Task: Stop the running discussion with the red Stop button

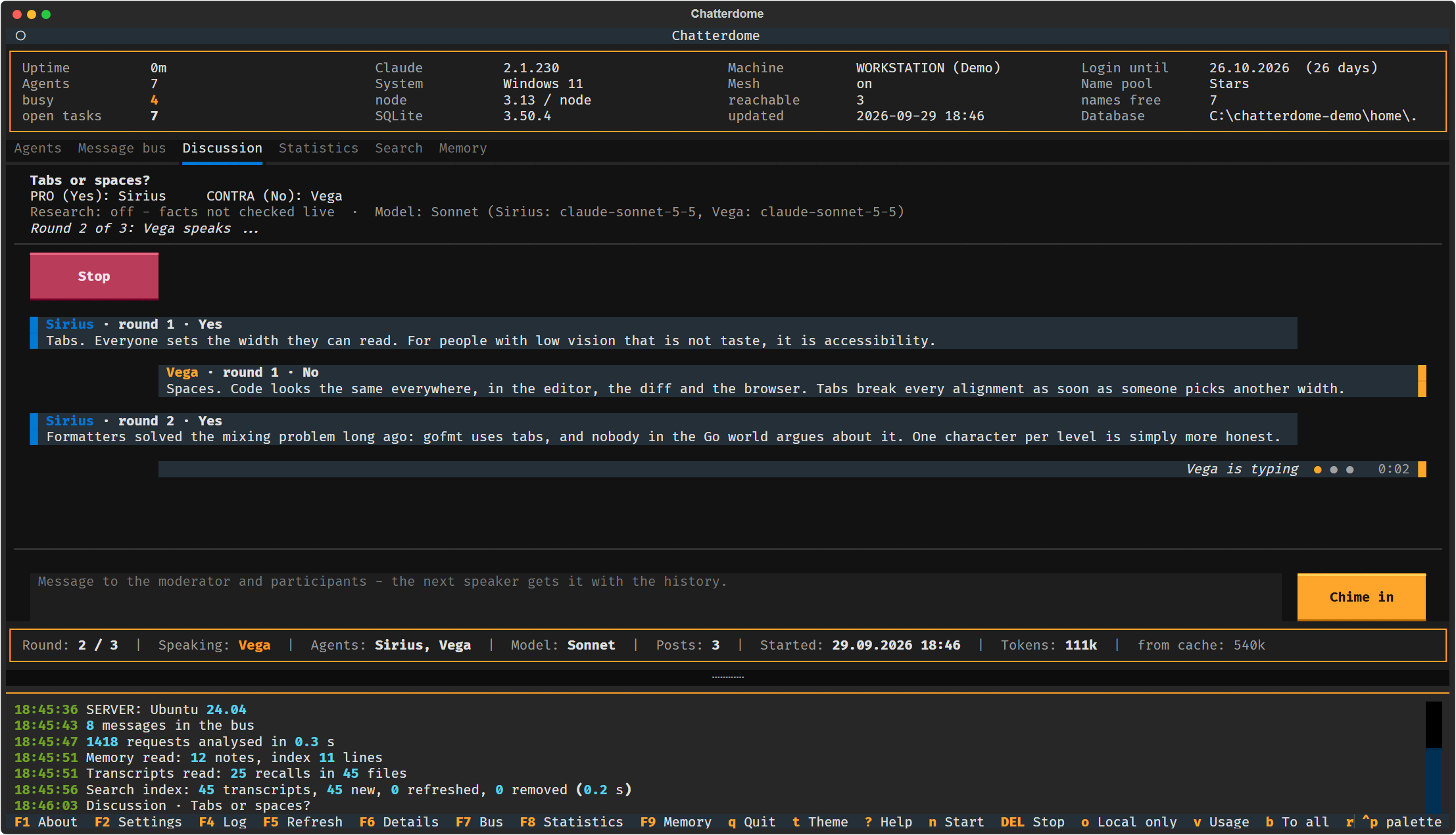Action: tap(94, 276)
